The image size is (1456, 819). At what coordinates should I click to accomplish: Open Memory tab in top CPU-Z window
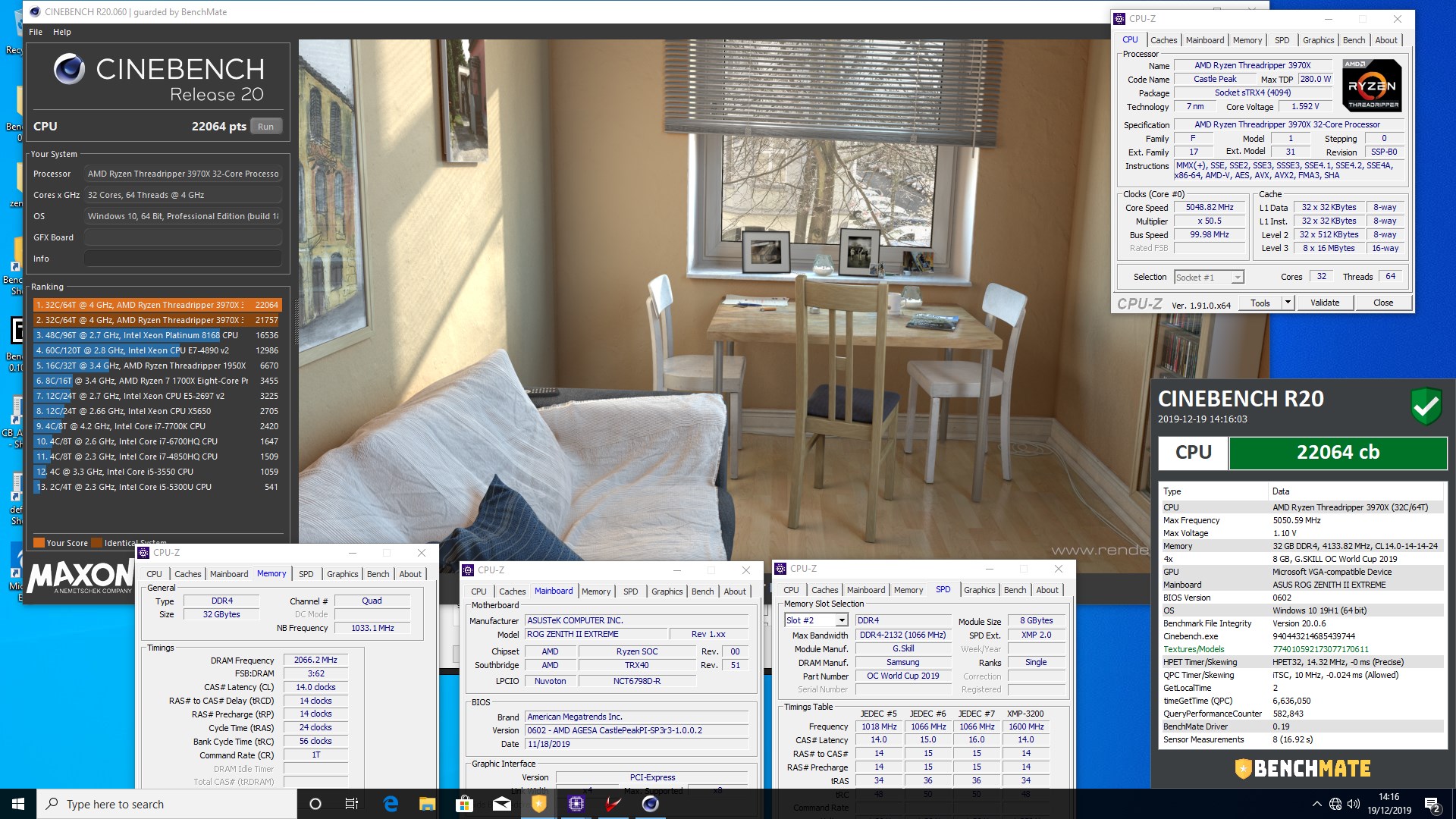pos(1247,40)
